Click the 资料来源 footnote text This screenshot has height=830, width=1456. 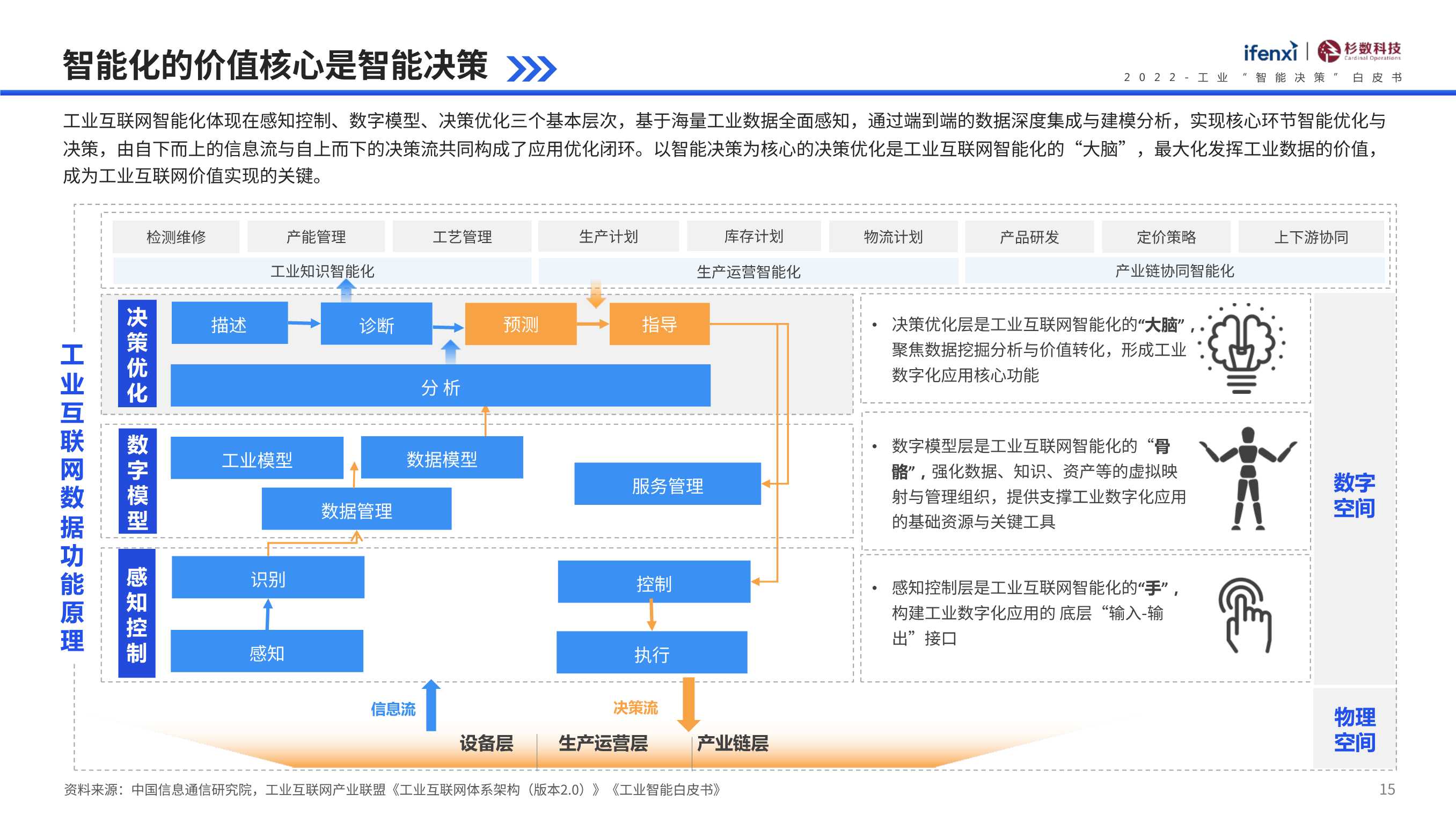coord(392,790)
